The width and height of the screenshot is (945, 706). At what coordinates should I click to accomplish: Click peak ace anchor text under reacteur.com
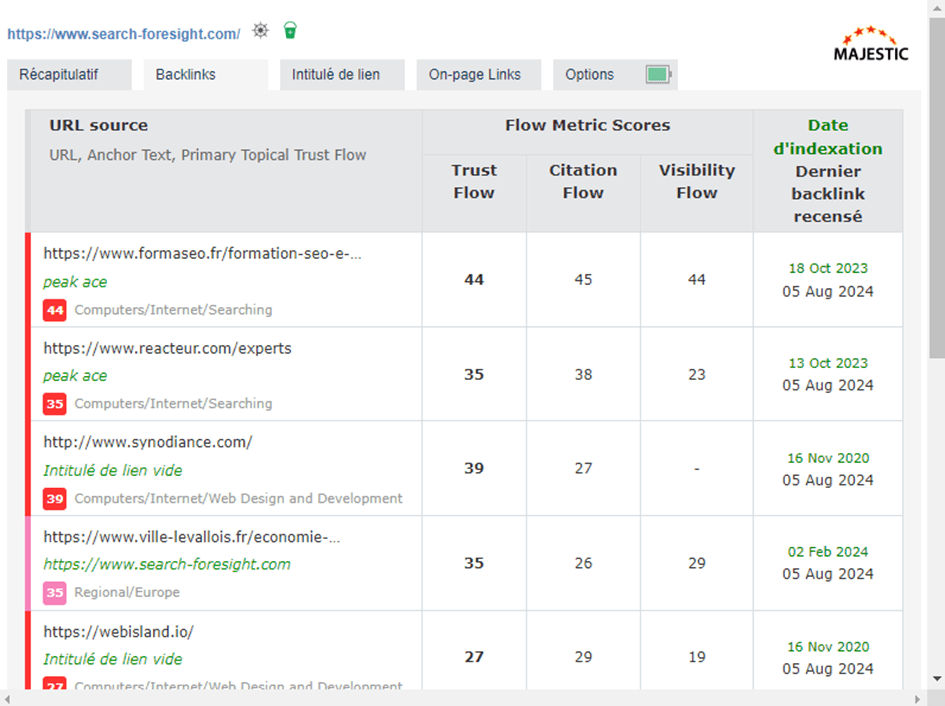(75, 376)
